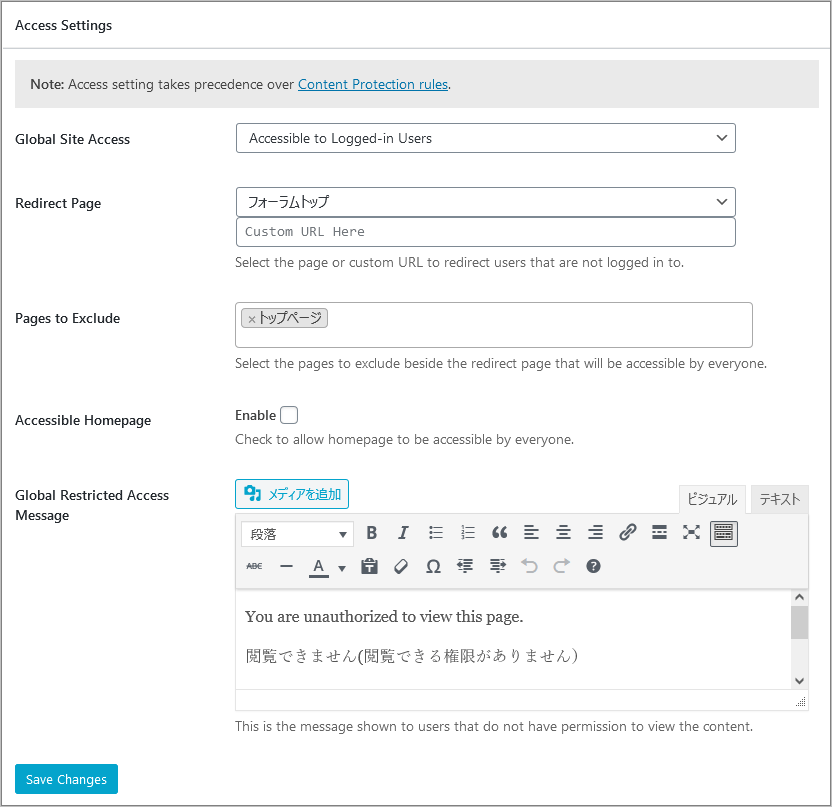Open the Content Protection rules link

coord(373,84)
